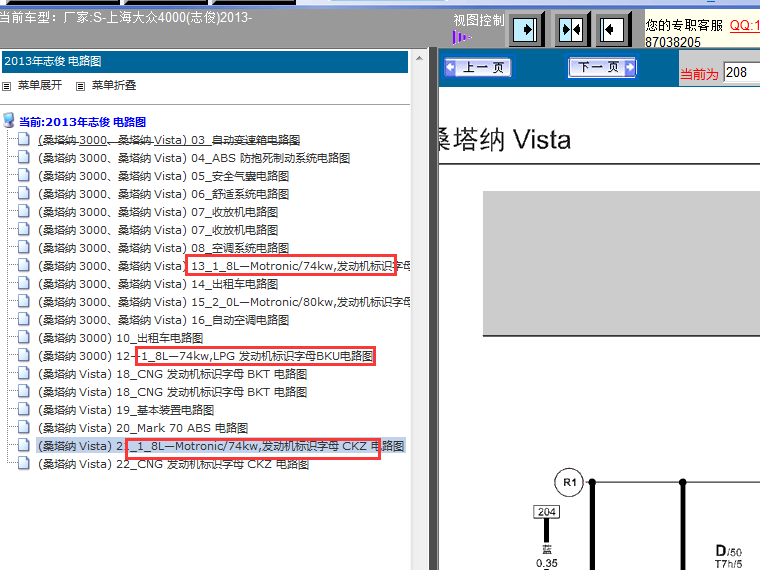Open 05_安全气囊电路图 entry
Viewport: 760px width, 570px height.
(x=163, y=176)
